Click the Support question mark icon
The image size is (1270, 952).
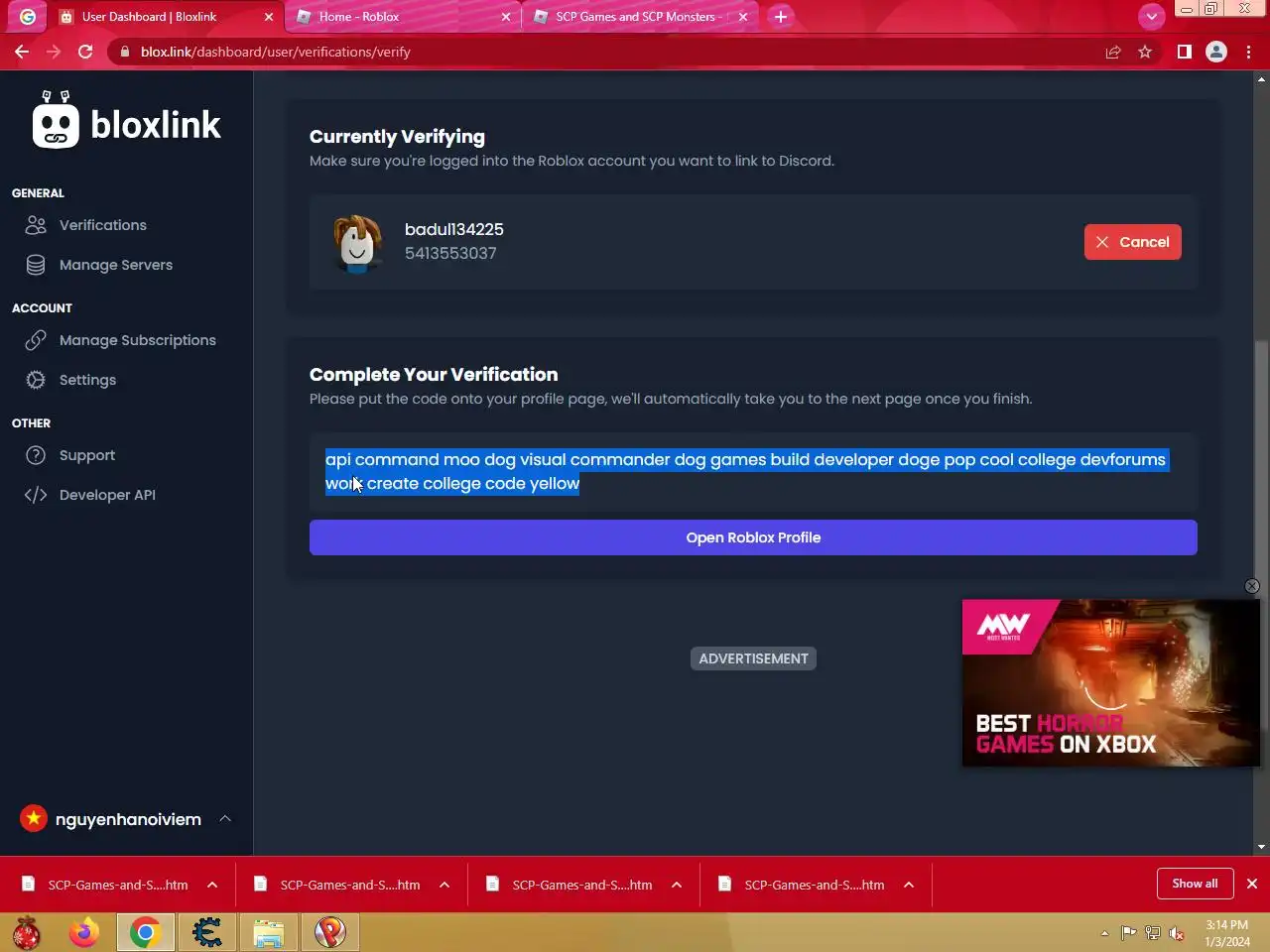click(36, 455)
